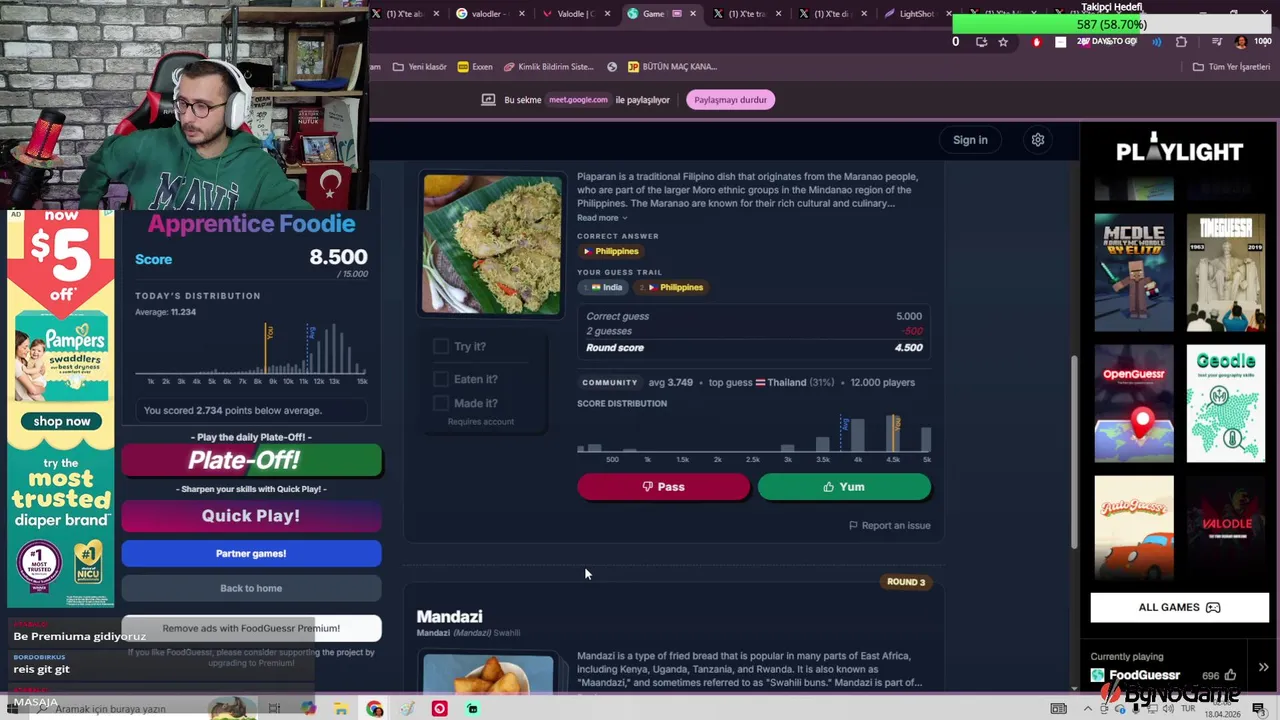Expand the 'Read more' description
Image resolution: width=1280 pixels, height=720 pixels.
(x=602, y=218)
